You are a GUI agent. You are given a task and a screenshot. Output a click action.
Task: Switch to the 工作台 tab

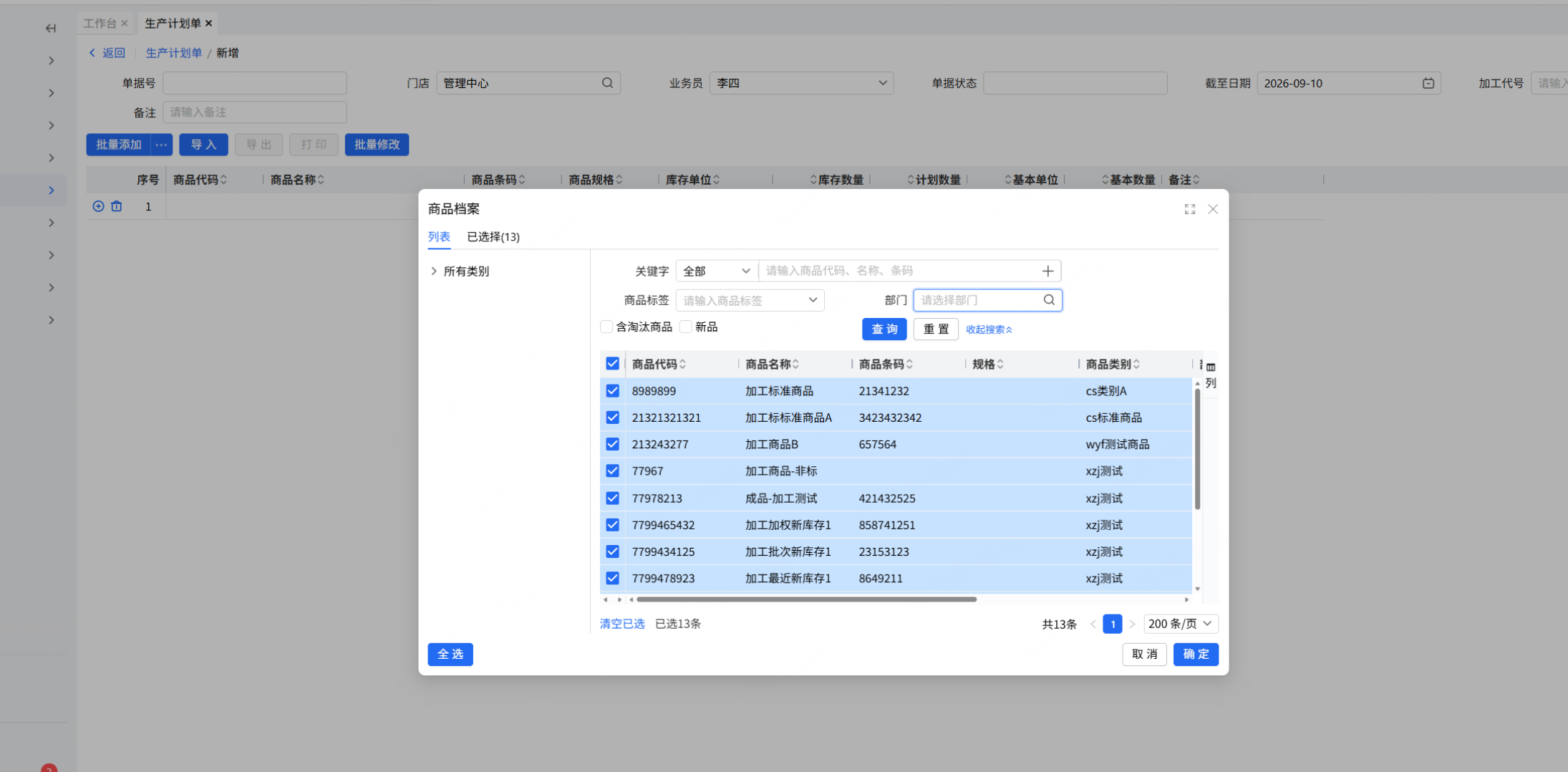(x=100, y=24)
